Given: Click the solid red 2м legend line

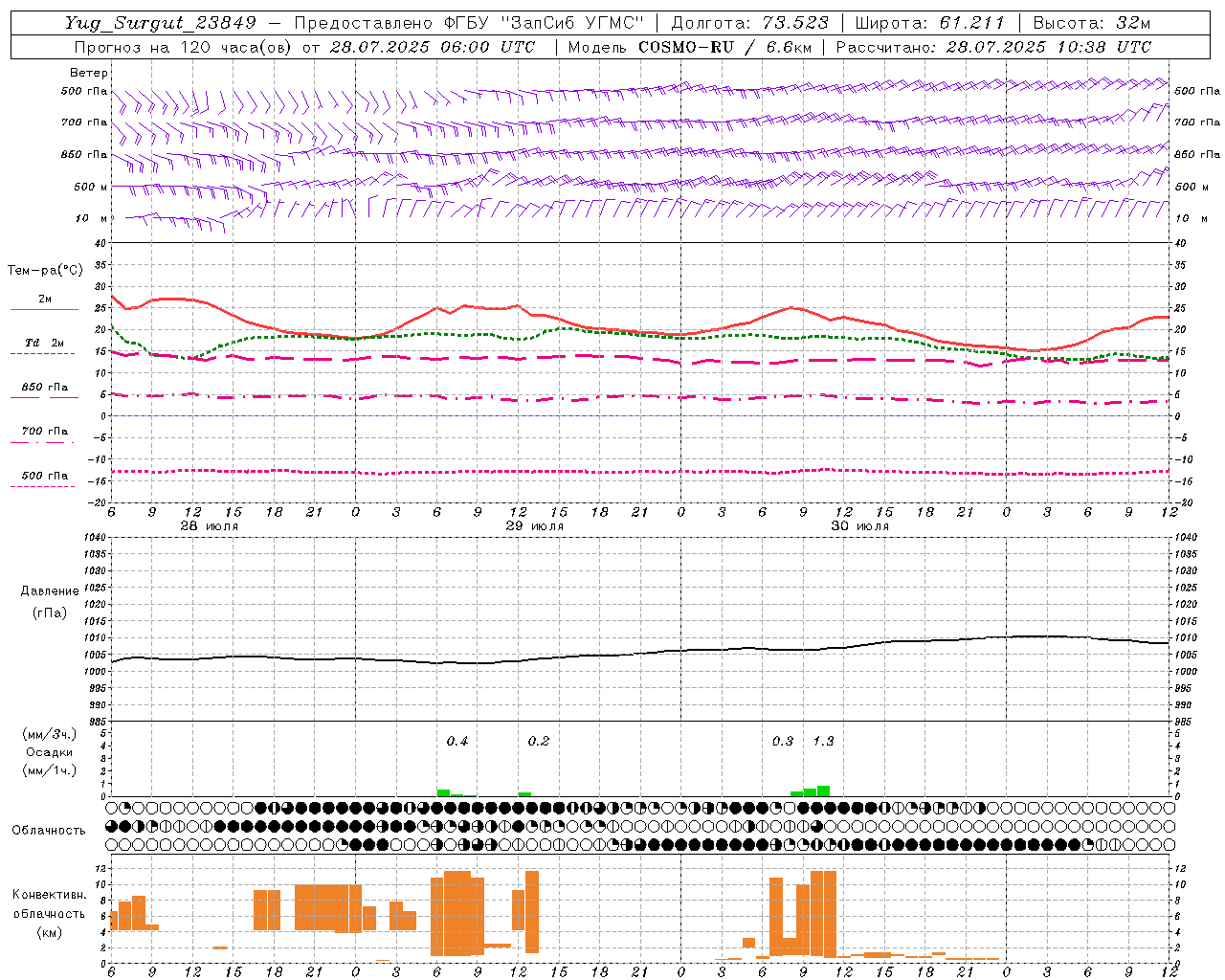Looking at the screenshot, I should point(44,310).
